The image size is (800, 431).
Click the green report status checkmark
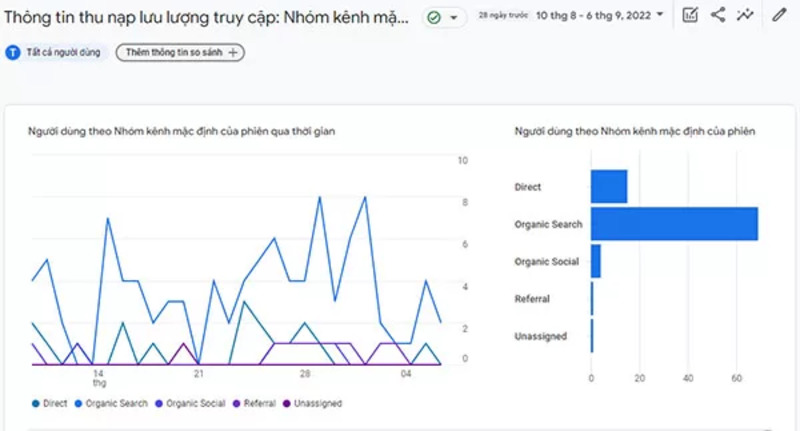pyautogui.click(x=434, y=18)
